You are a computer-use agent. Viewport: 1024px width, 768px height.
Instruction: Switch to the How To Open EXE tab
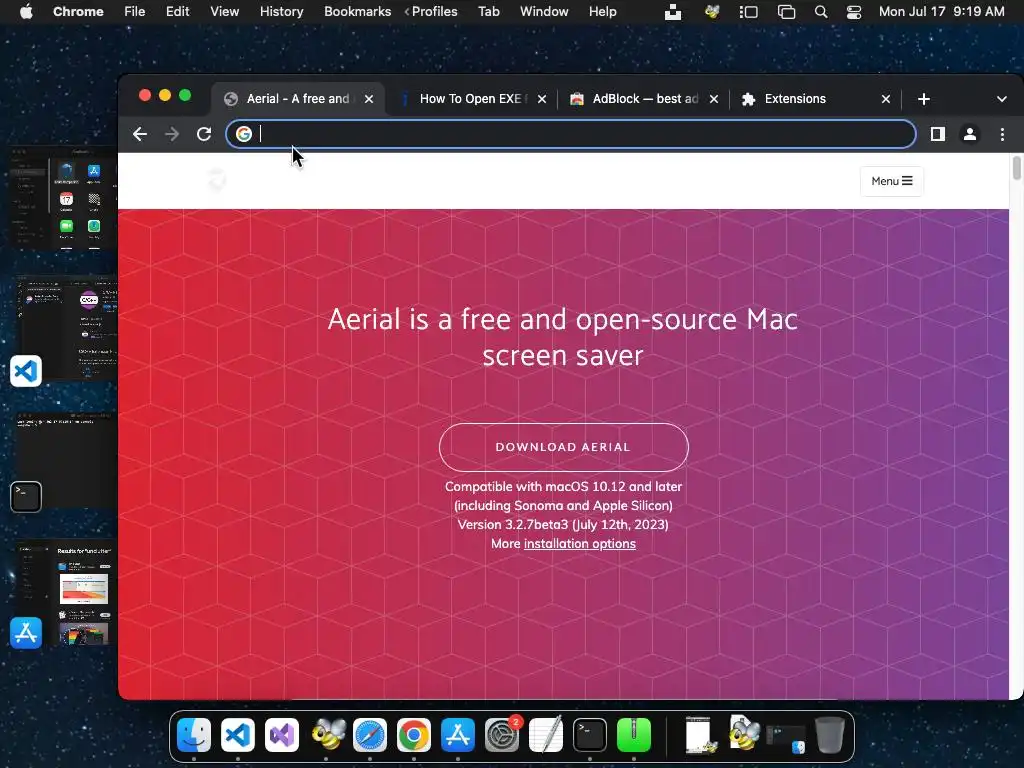click(x=472, y=99)
